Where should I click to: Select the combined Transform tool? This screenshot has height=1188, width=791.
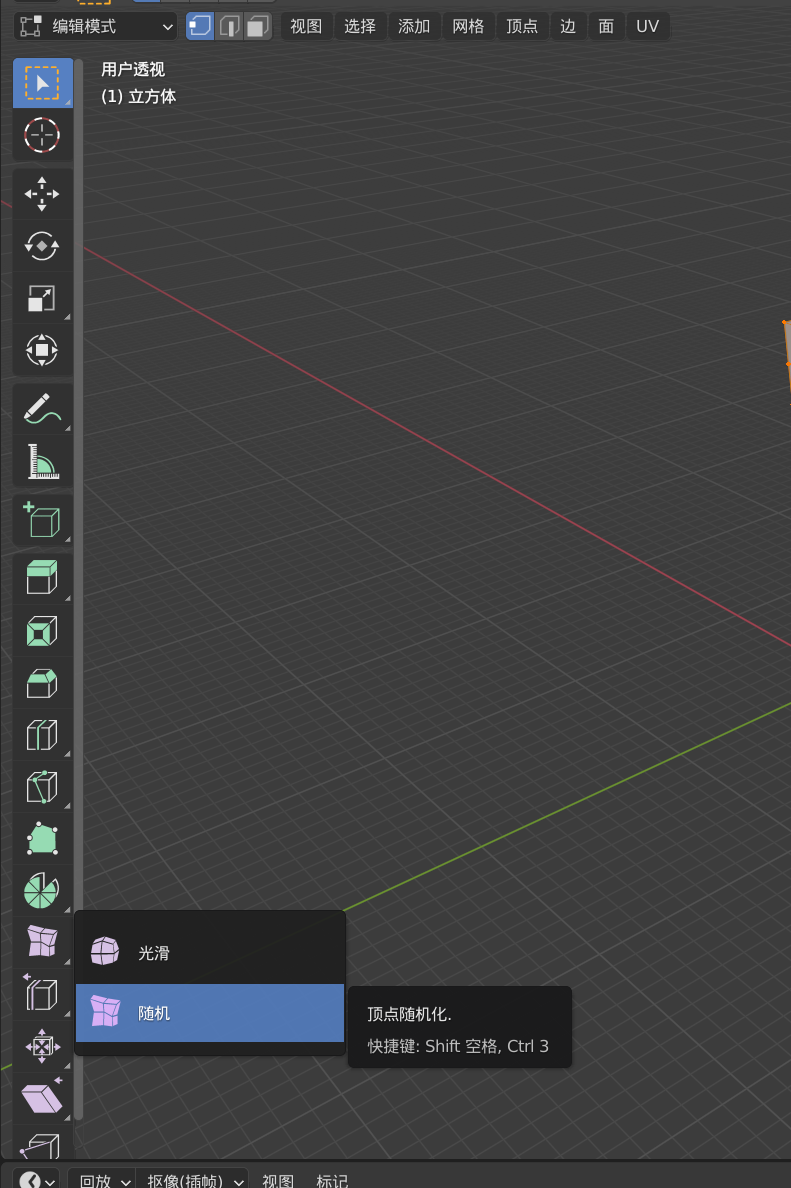42,350
